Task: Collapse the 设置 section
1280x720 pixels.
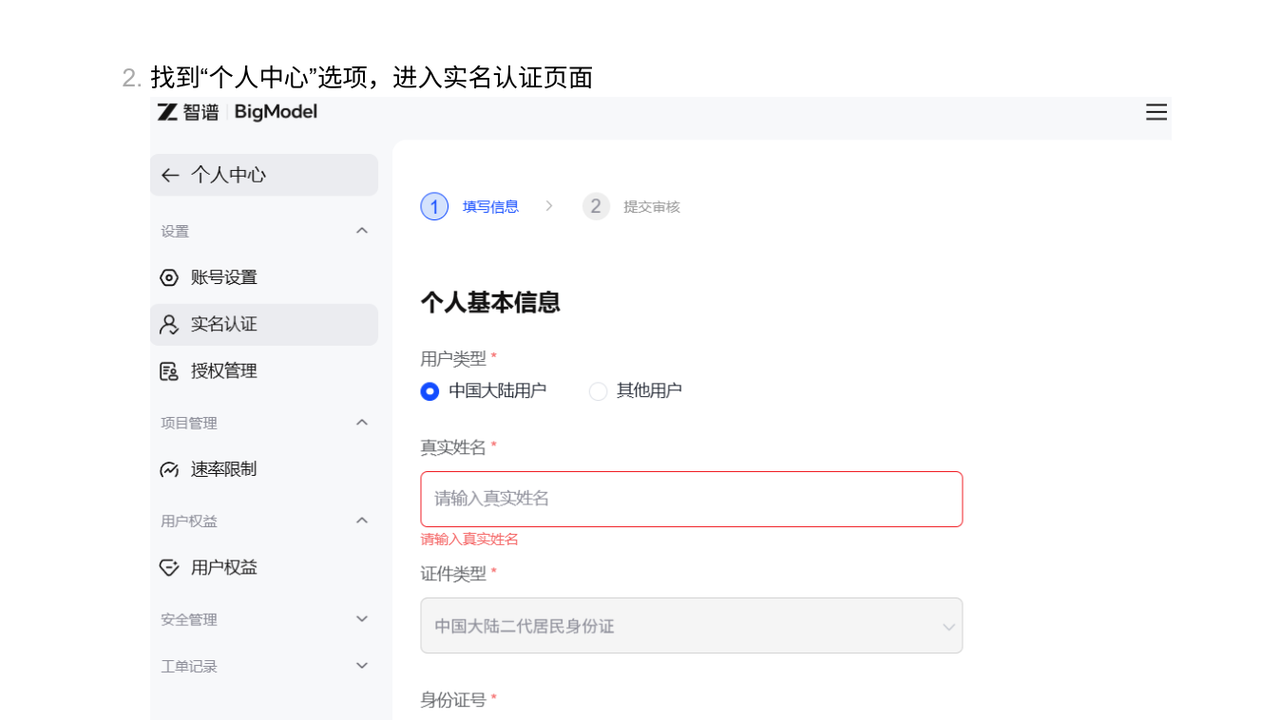Action: [x=362, y=230]
